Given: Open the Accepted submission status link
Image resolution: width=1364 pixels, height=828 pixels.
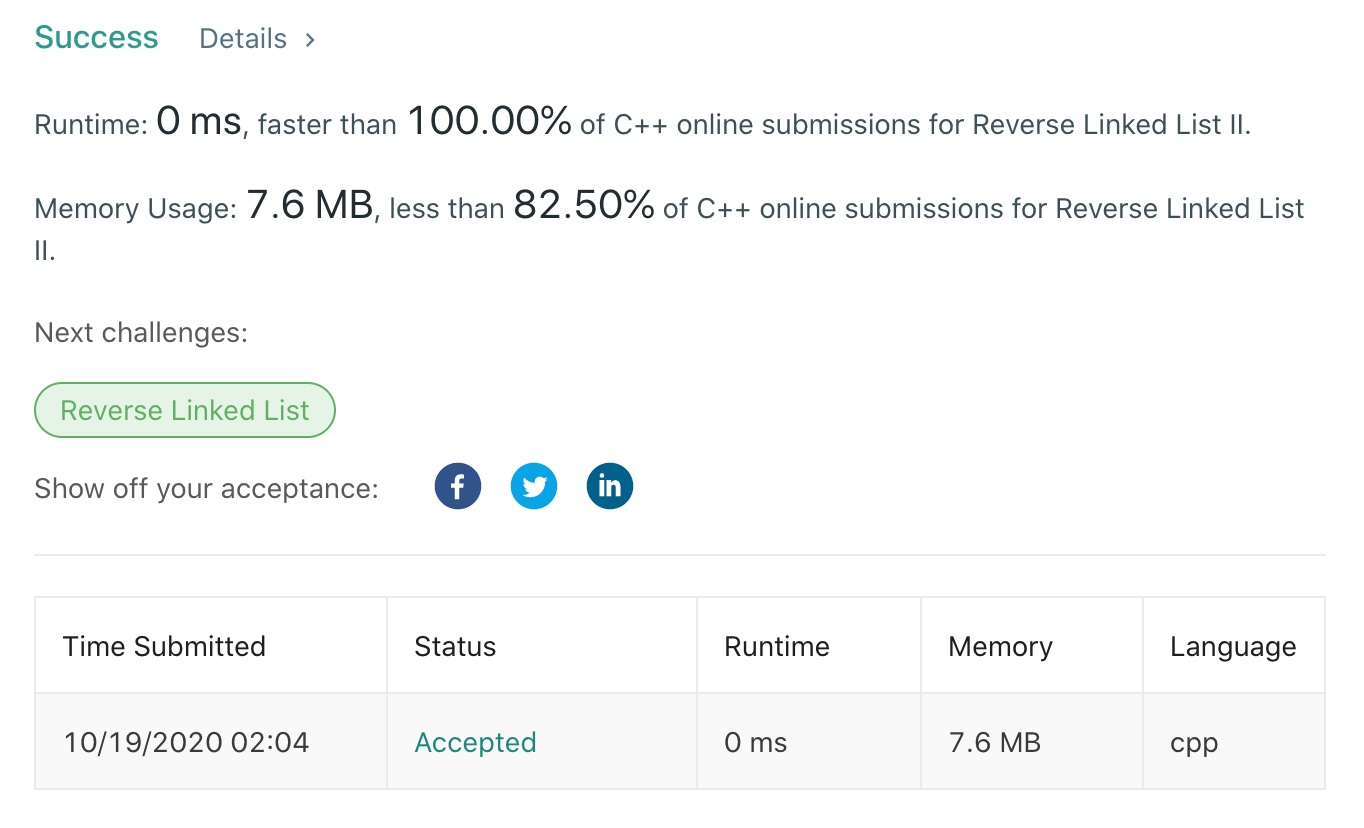Looking at the screenshot, I should point(475,742).
